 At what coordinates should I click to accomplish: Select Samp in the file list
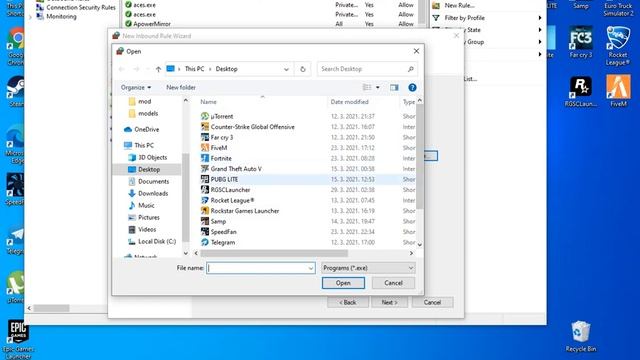(218, 221)
